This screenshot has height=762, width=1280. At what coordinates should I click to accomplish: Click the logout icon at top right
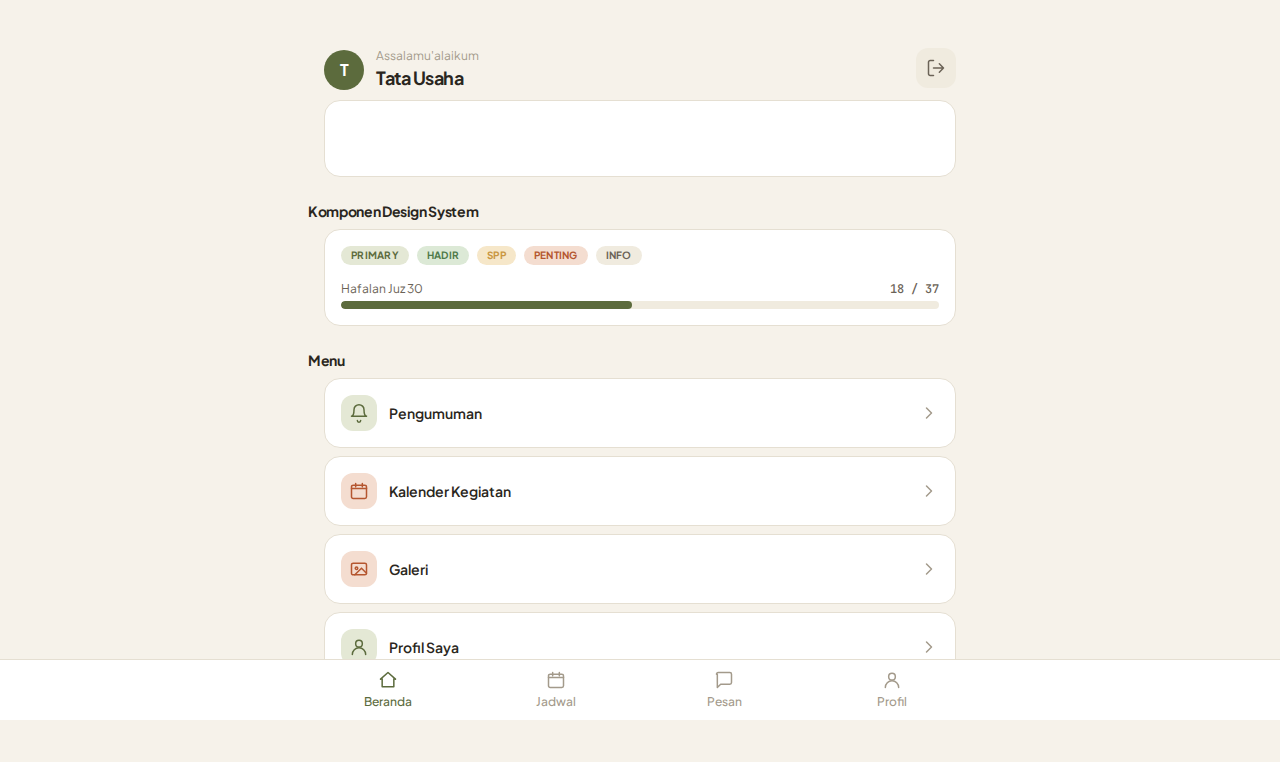[x=936, y=68]
